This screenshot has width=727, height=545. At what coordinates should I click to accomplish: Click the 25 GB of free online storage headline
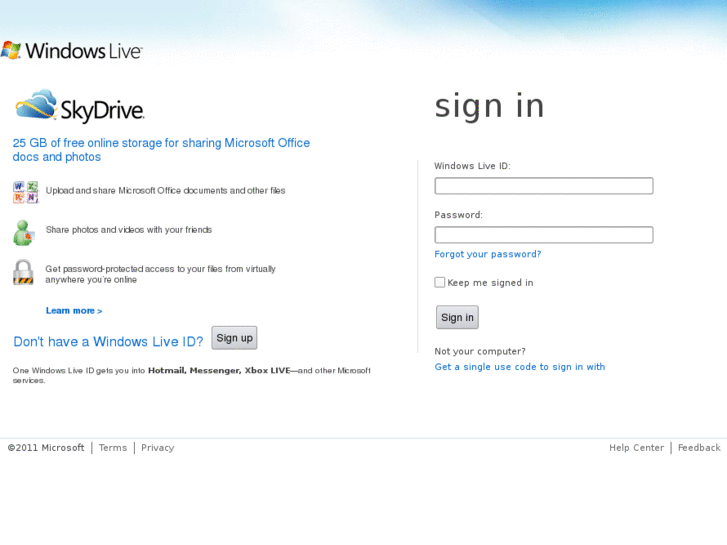coord(161,150)
